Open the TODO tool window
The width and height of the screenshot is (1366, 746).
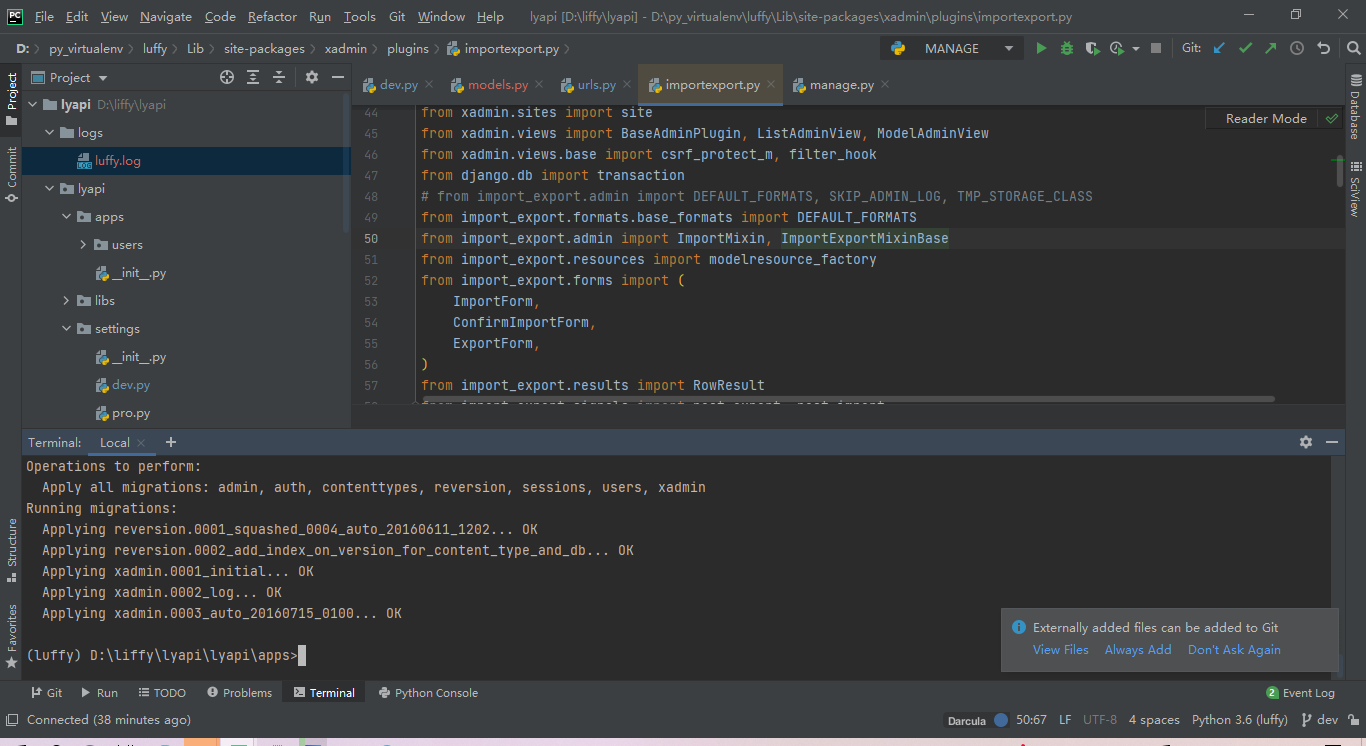(161, 693)
